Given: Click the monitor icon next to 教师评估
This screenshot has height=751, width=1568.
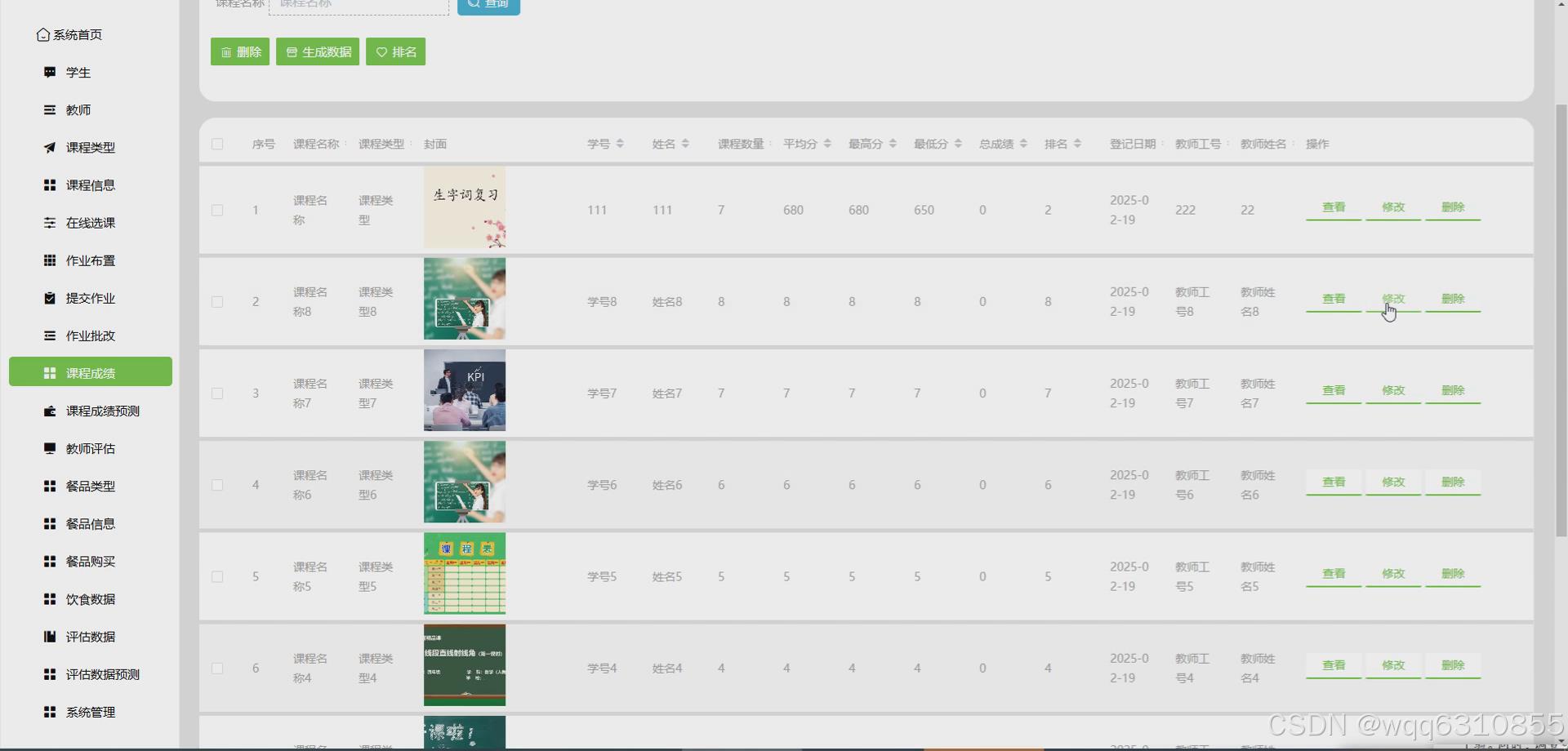Looking at the screenshot, I should point(50,448).
